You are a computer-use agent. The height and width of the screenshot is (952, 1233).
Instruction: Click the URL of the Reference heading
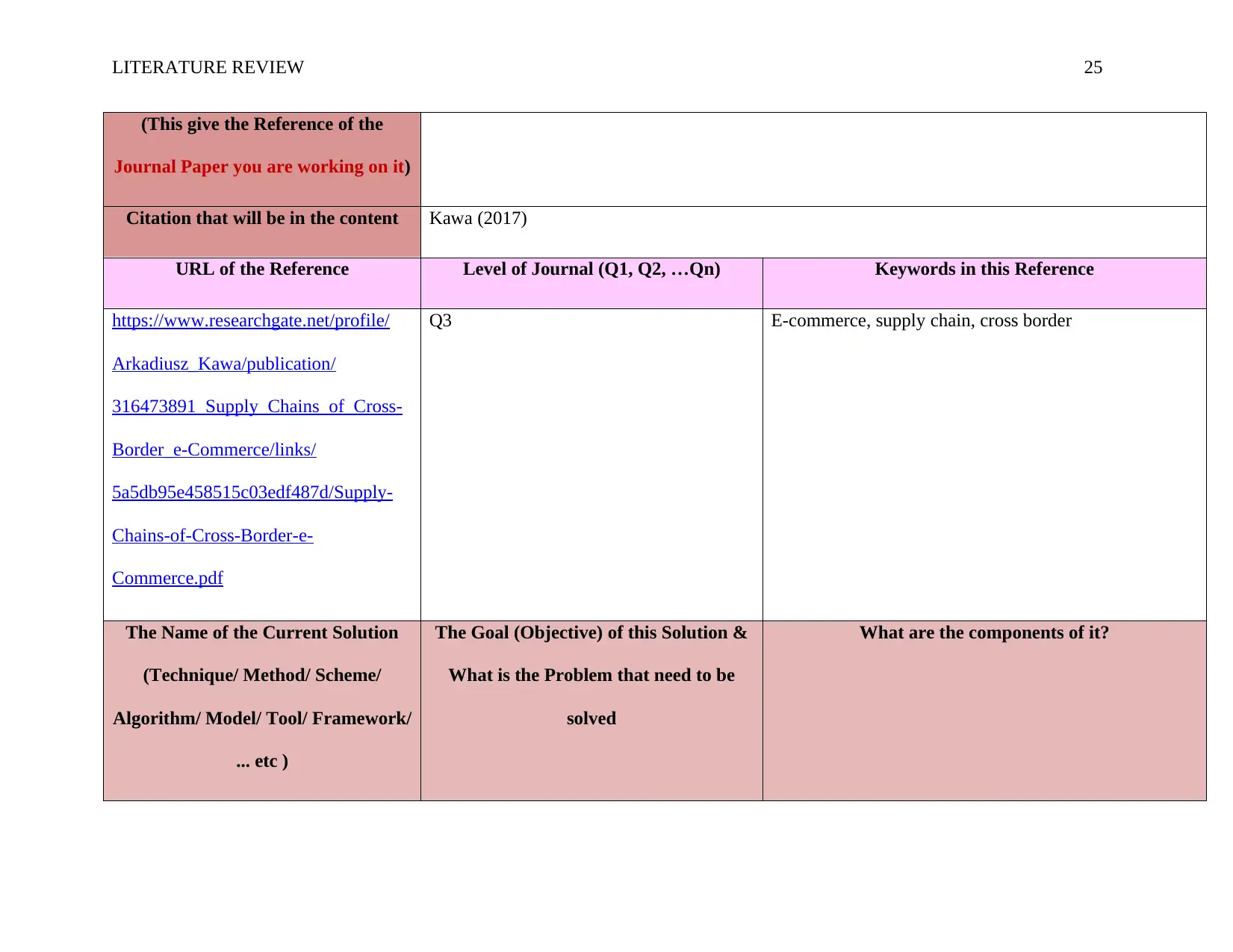click(262, 270)
